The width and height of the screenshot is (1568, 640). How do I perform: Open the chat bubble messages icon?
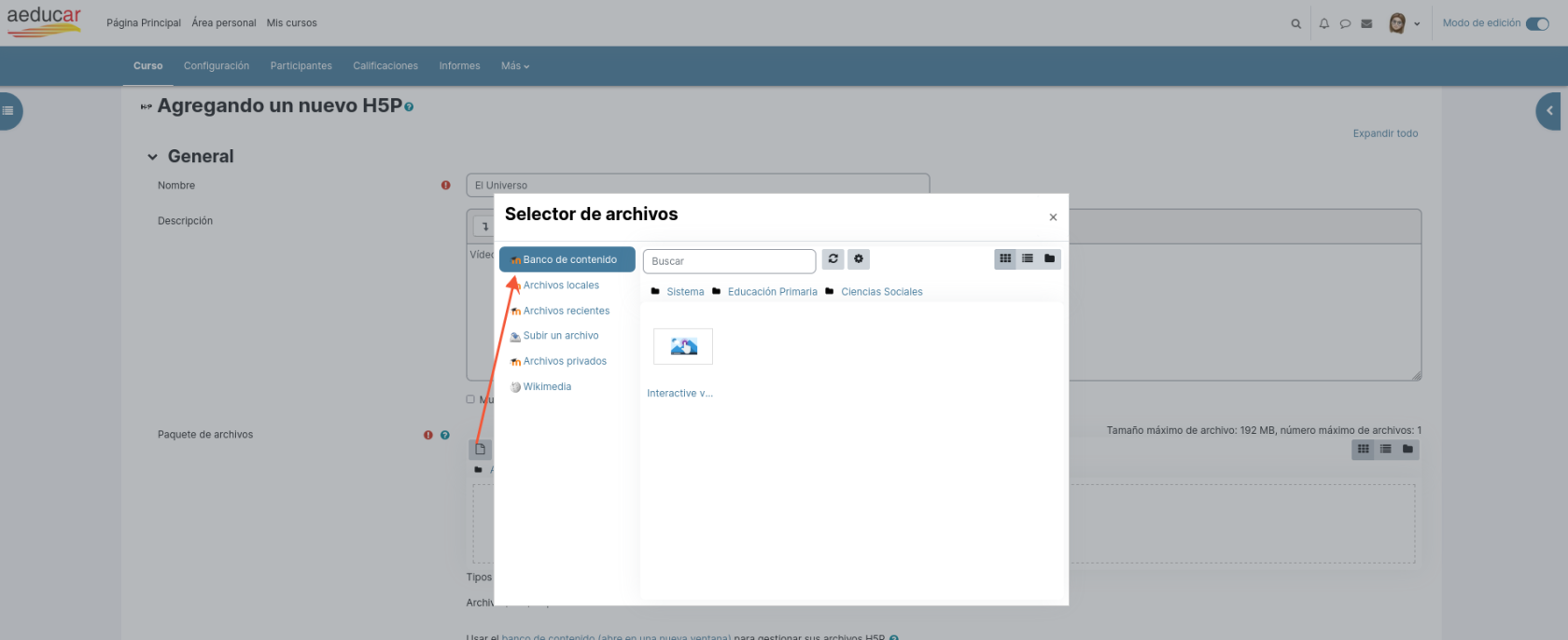click(1345, 24)
